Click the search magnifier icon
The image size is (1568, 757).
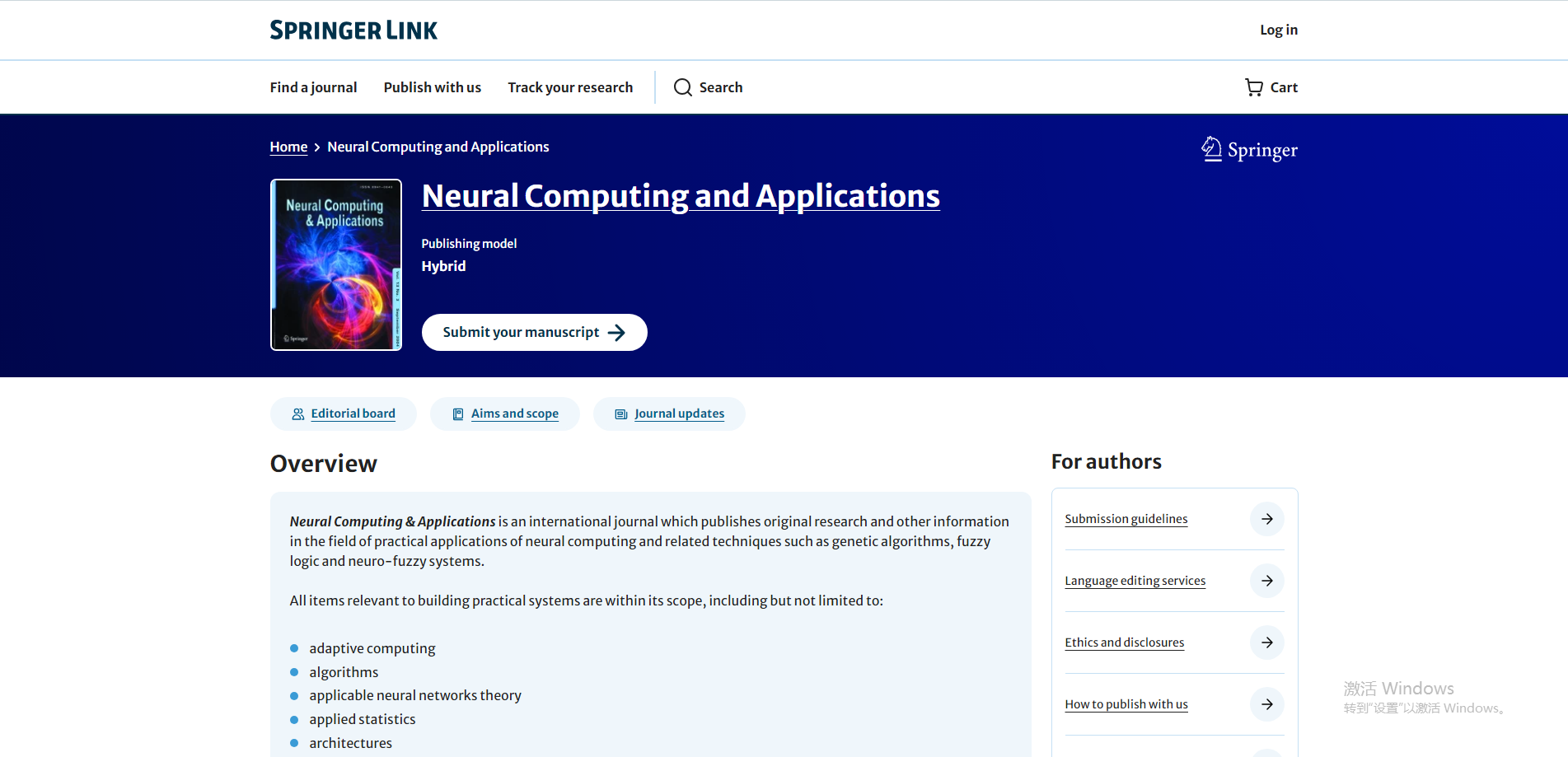683,87
